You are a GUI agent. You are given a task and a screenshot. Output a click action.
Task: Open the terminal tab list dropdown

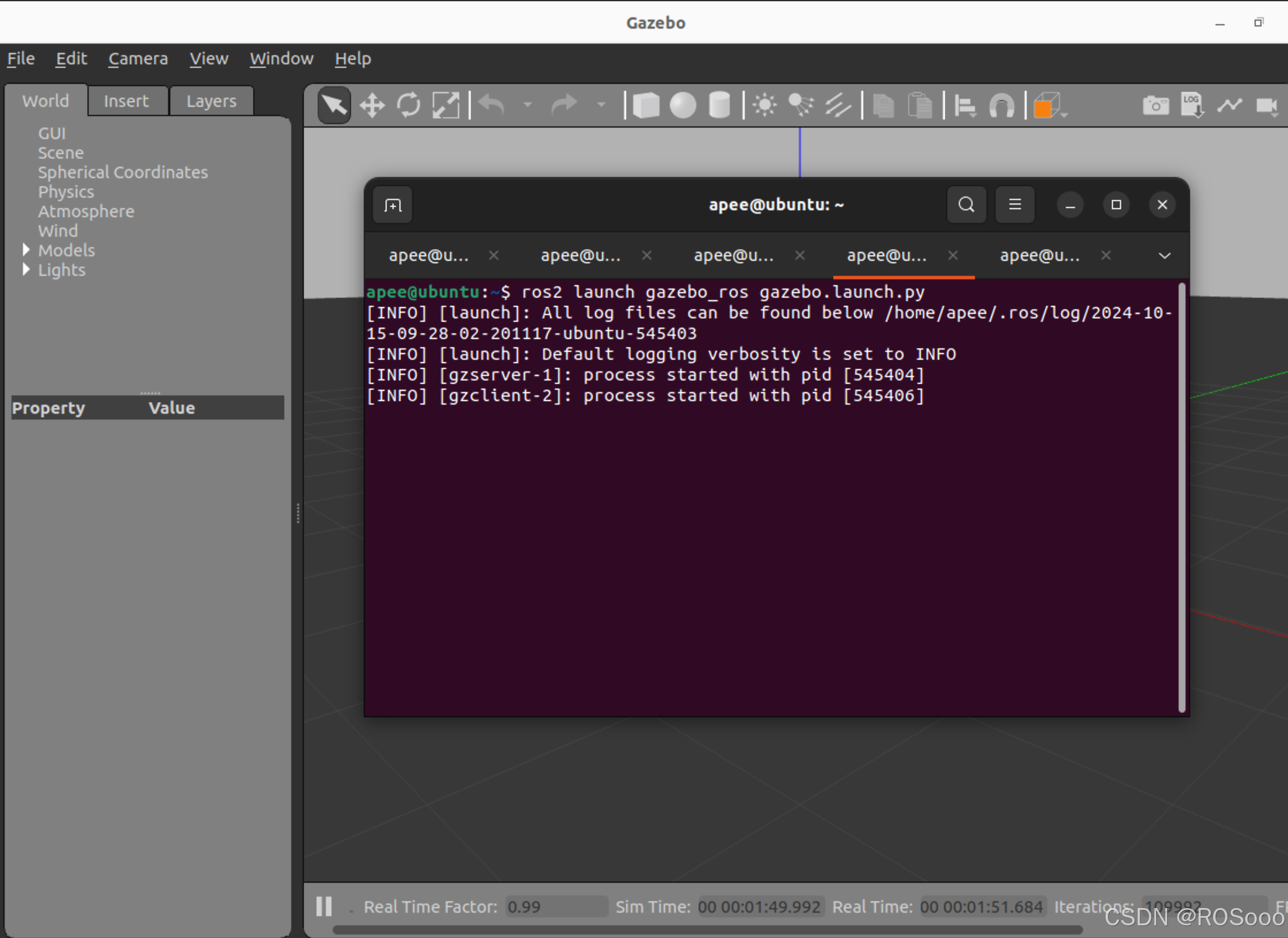(x=1164, y=255)
